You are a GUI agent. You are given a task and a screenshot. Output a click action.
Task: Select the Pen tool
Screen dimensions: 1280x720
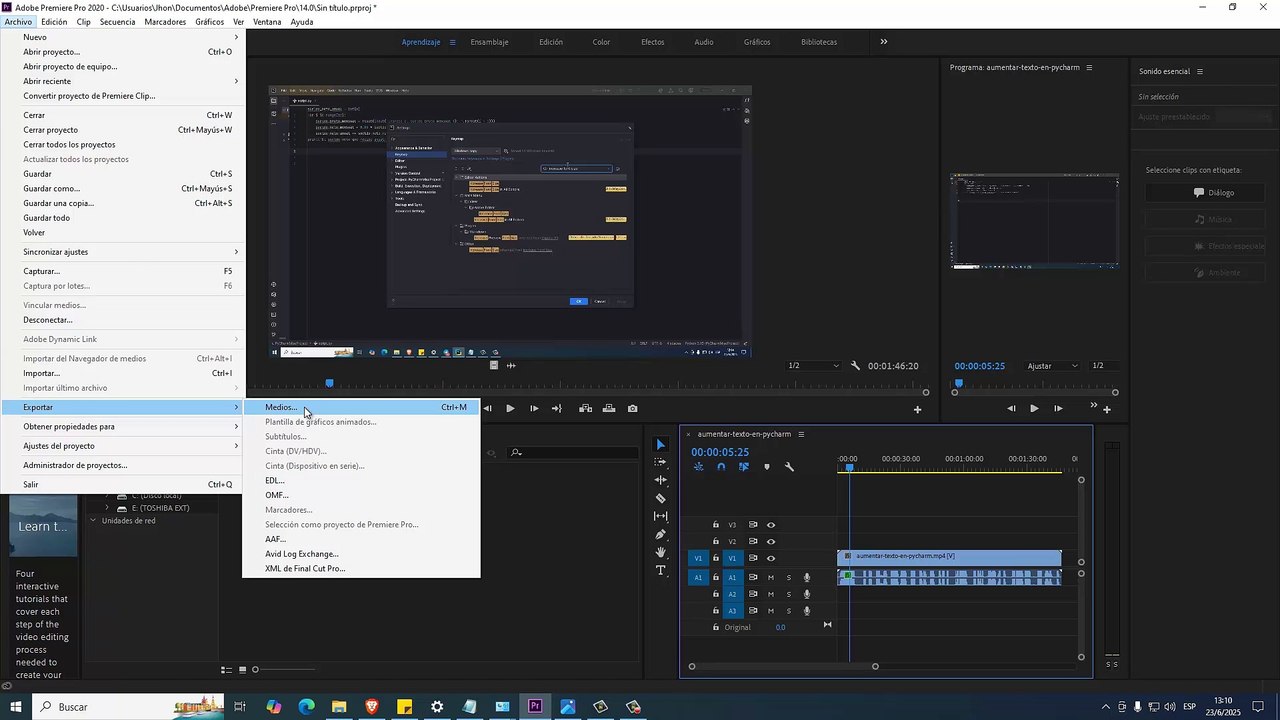[x=660, y=534]
